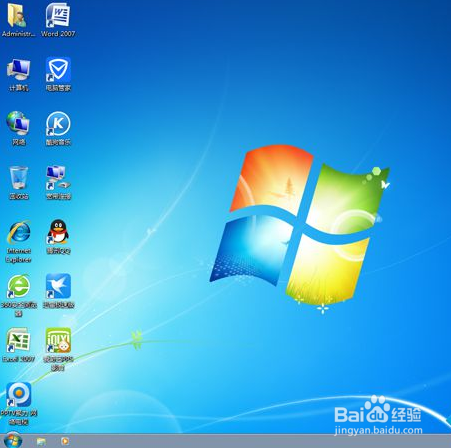This screenshot has height=448, width=451.
Task: Open Windows Explorer from the taskbar
Action: 41,442
